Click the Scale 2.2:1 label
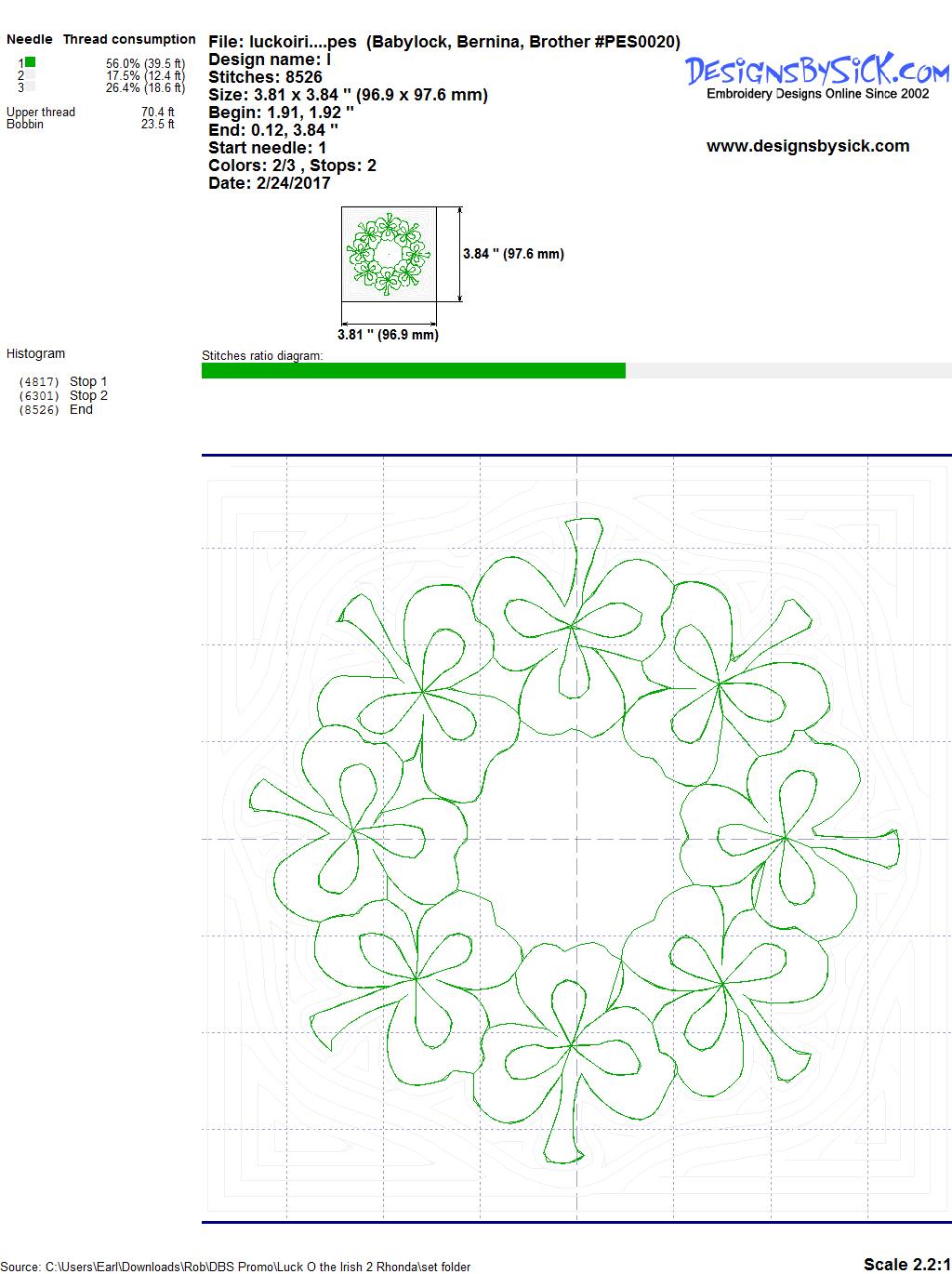952x1274 pixels. 906,1264
